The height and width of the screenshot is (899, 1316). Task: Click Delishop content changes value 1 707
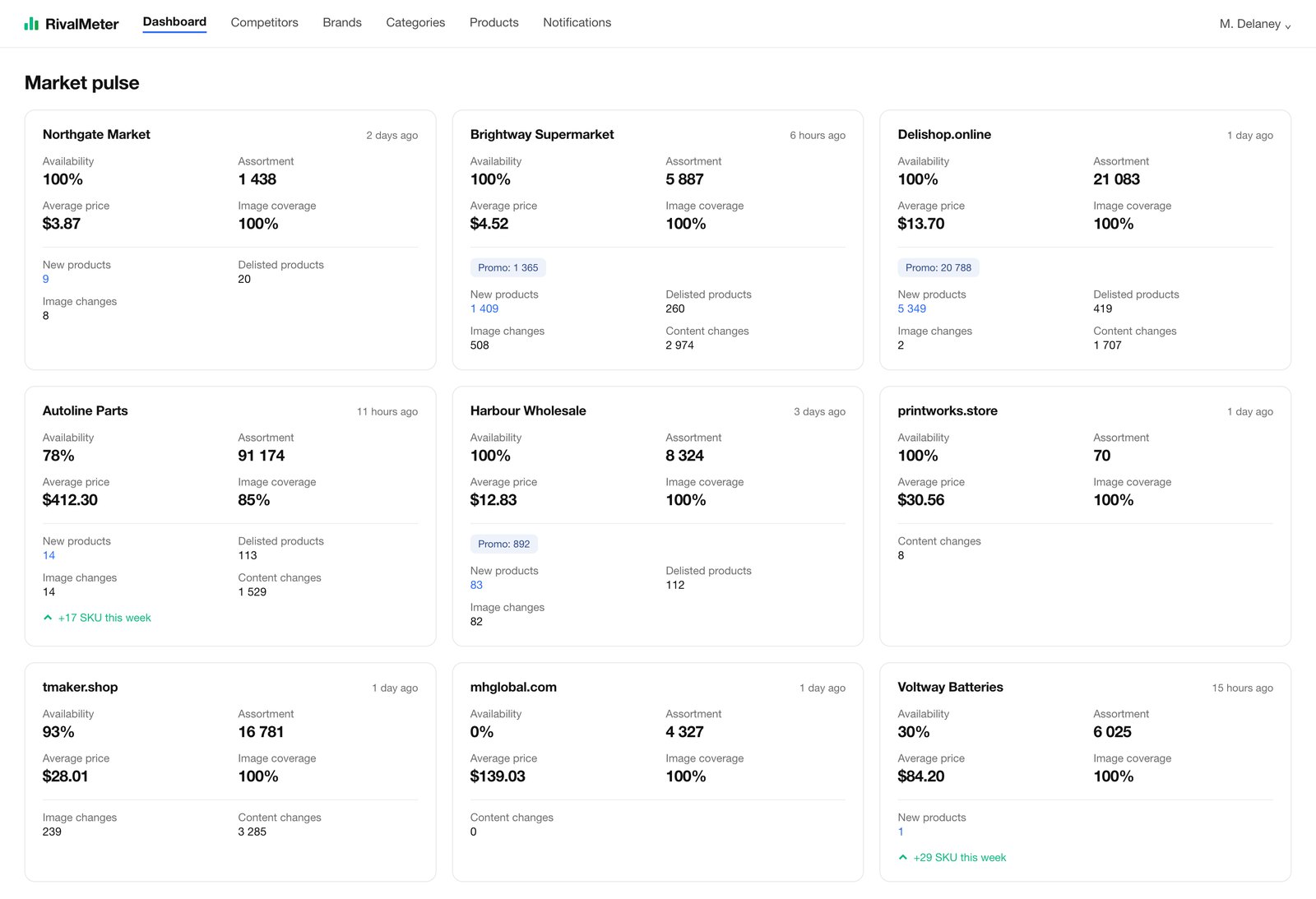[1108, 345]
